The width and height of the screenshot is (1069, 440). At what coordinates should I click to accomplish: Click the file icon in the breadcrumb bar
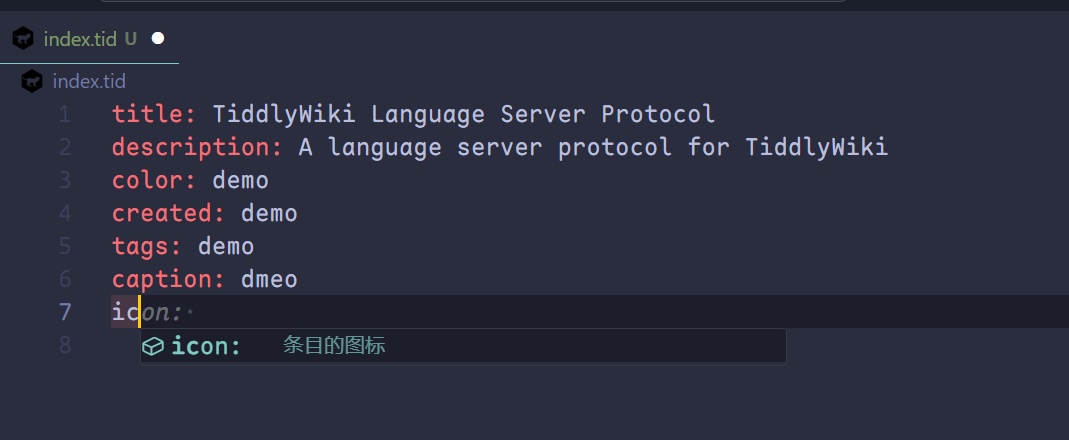[31, 81]
